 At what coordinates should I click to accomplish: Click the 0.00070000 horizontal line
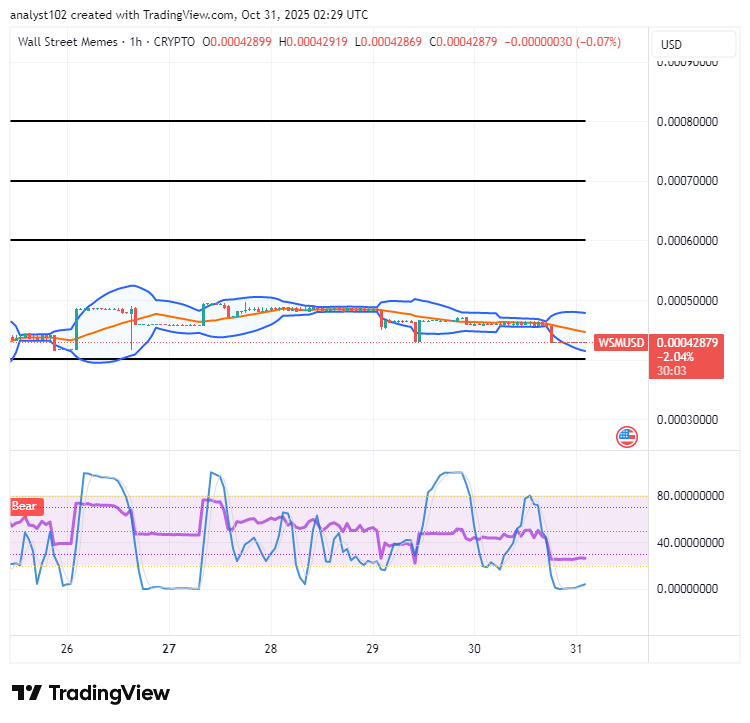pyautogui.click(x=298, y=181)
